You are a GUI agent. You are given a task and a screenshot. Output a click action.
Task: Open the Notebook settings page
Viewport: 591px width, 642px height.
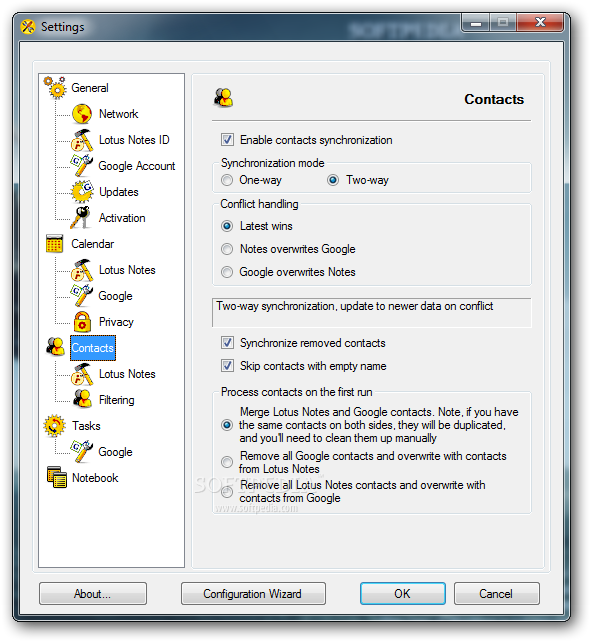[95, 478]
